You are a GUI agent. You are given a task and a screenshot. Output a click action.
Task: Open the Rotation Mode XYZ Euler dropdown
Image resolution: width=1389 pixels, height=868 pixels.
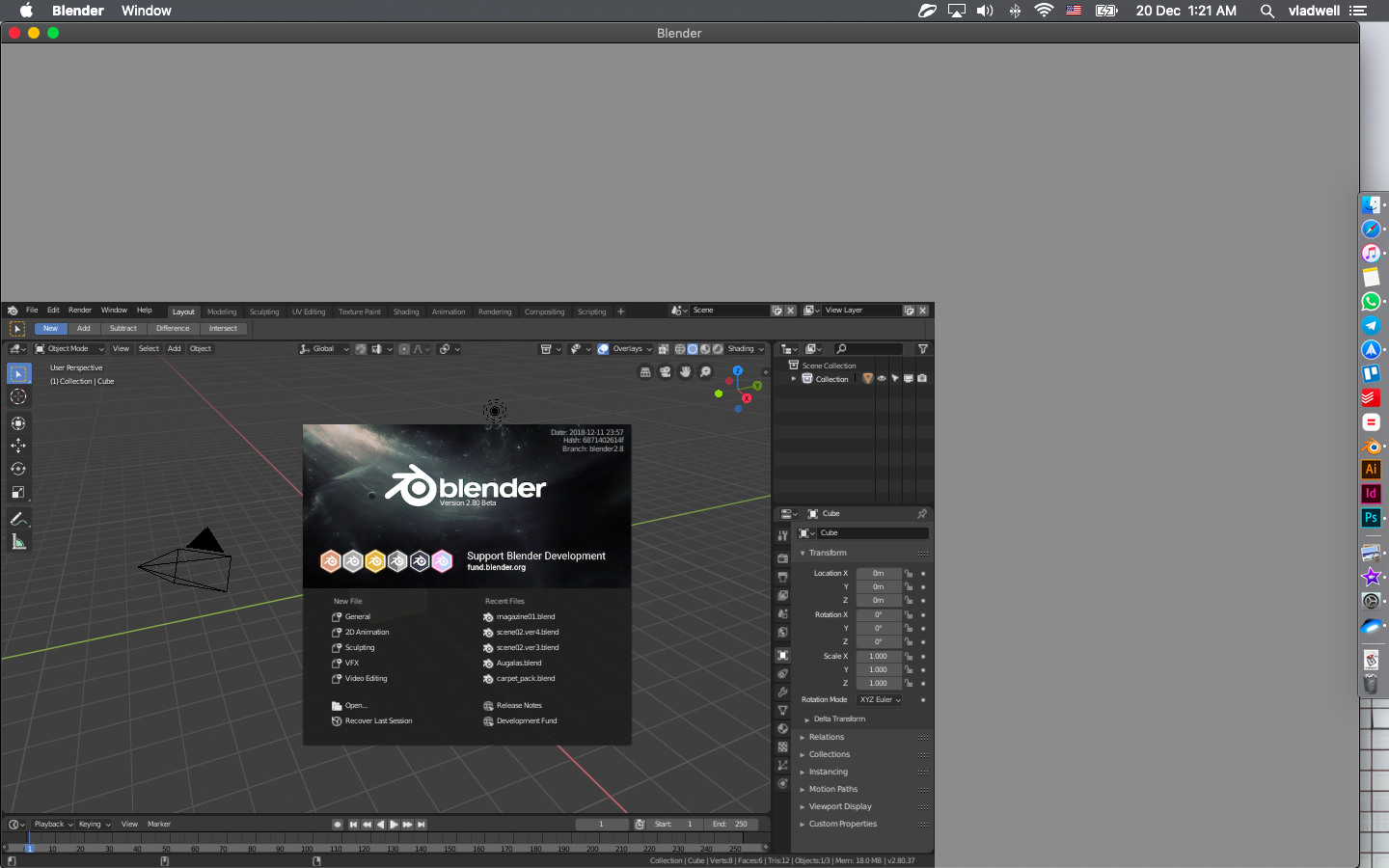[880, 700]
